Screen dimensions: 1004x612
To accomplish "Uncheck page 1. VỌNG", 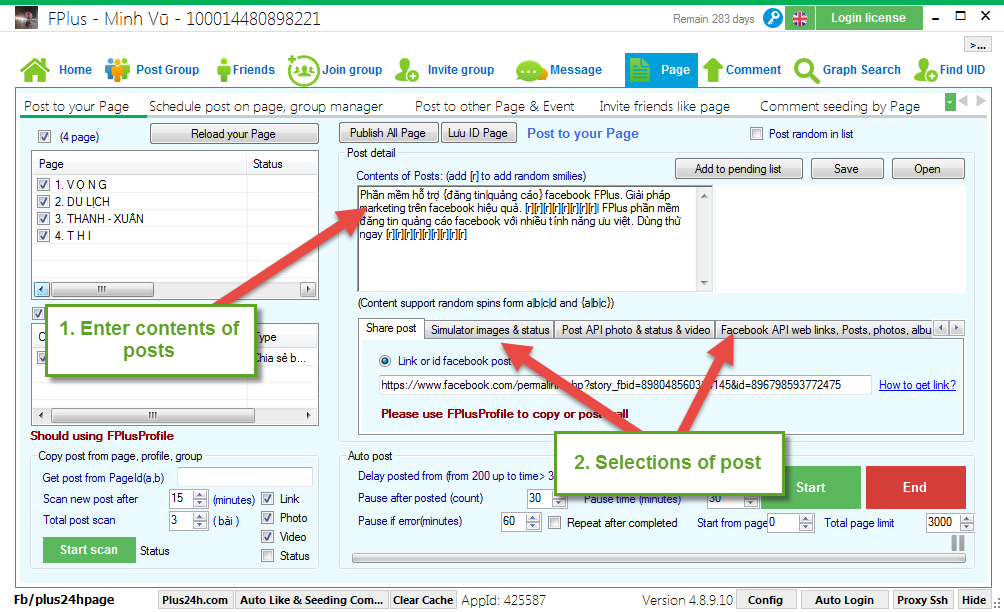I will pos(44,184).
